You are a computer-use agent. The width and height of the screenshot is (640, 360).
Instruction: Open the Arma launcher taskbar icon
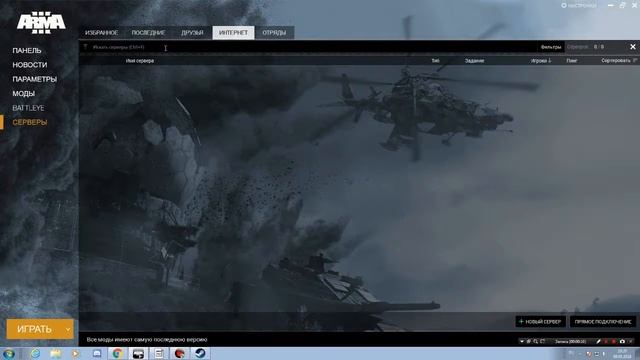coord(138,353)
